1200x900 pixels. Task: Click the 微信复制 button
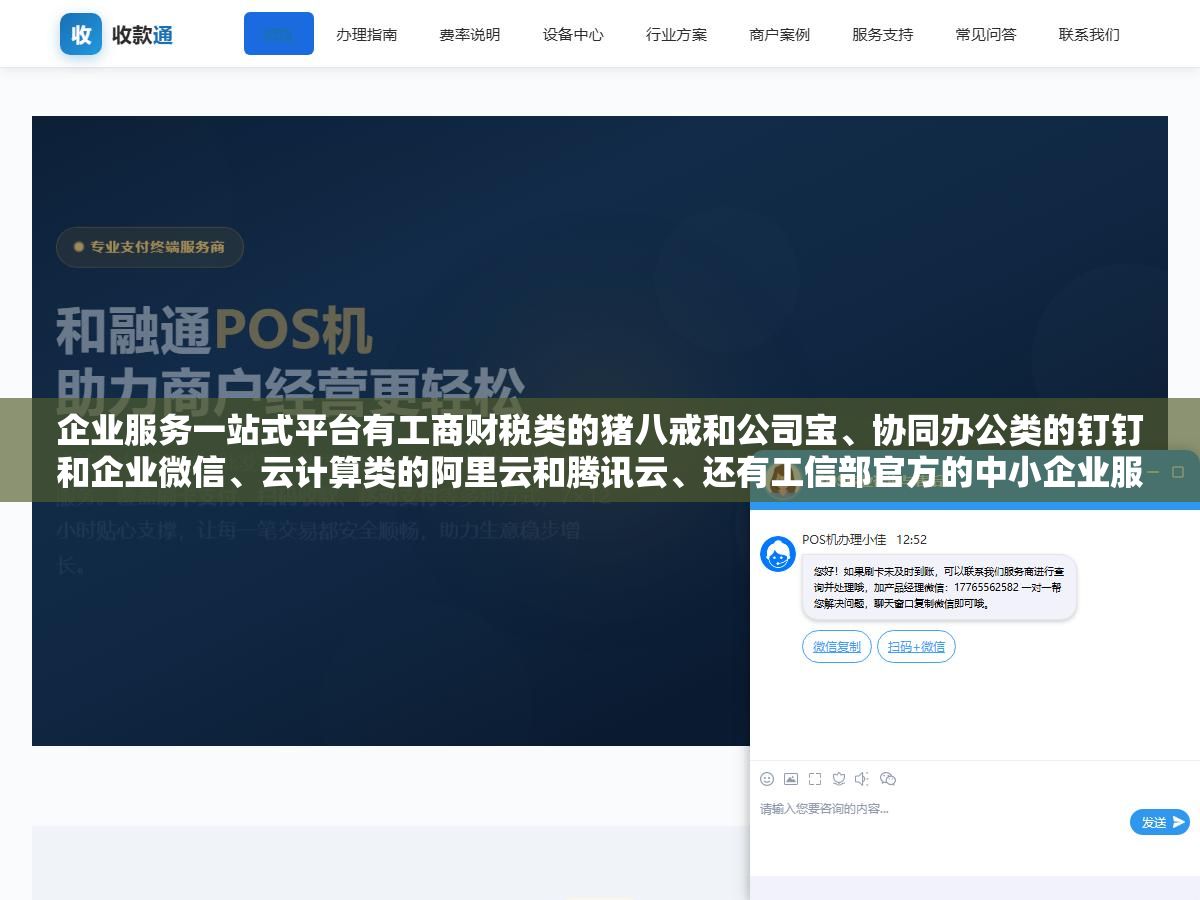coord(837,647)
